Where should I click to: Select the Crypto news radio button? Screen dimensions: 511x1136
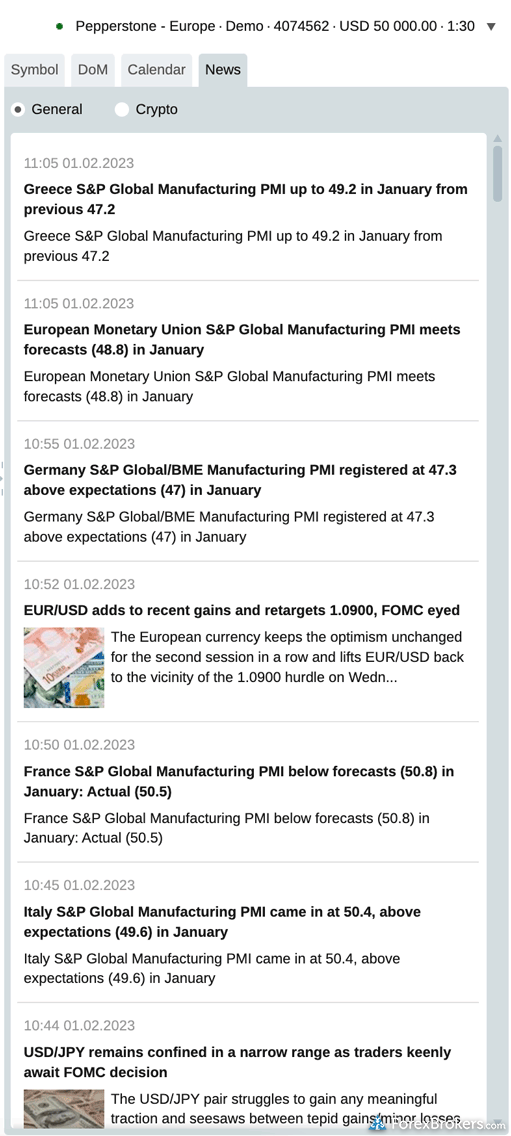point(122,109)
